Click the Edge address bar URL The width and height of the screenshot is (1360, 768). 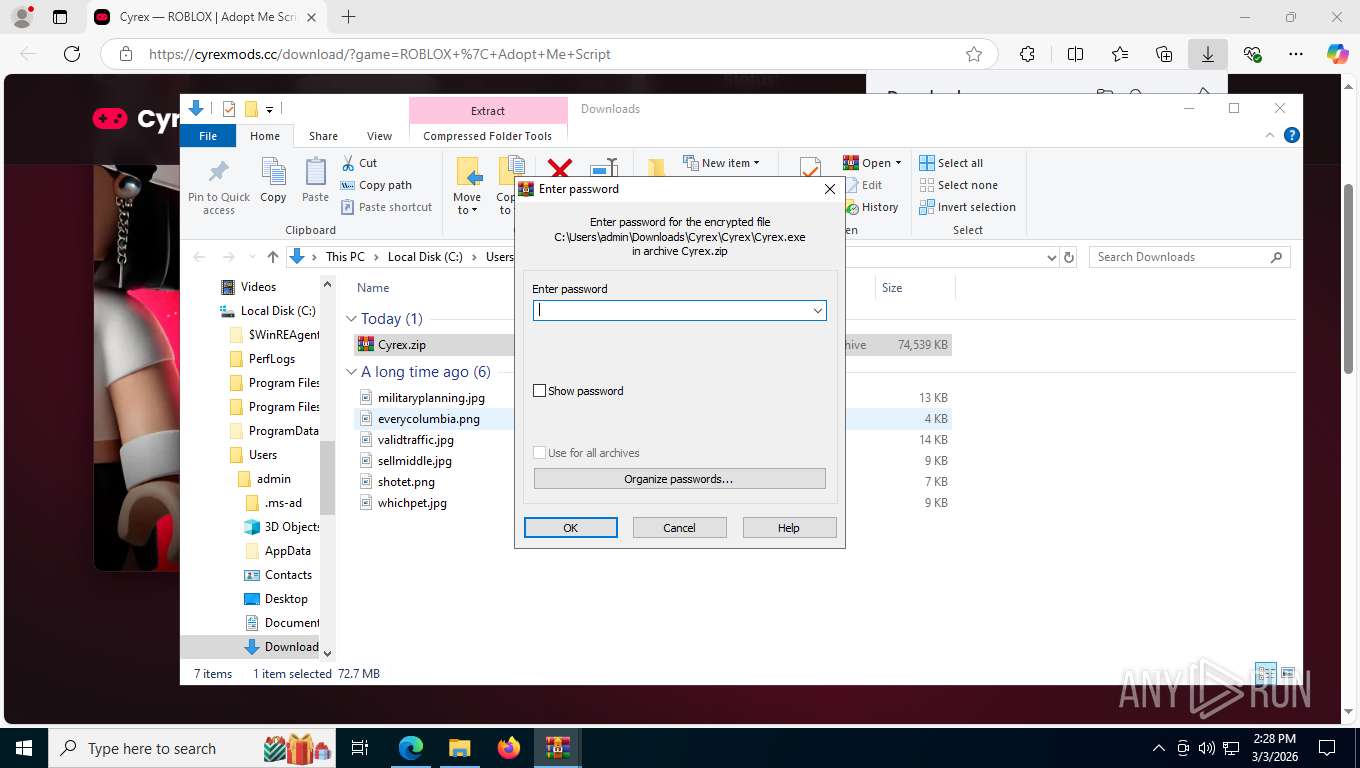tap(380, 54)
